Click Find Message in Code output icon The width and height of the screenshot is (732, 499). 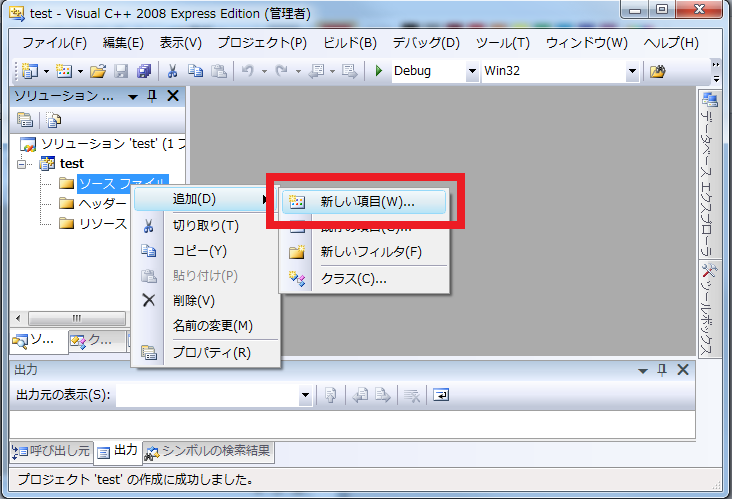tap(331, 396)
